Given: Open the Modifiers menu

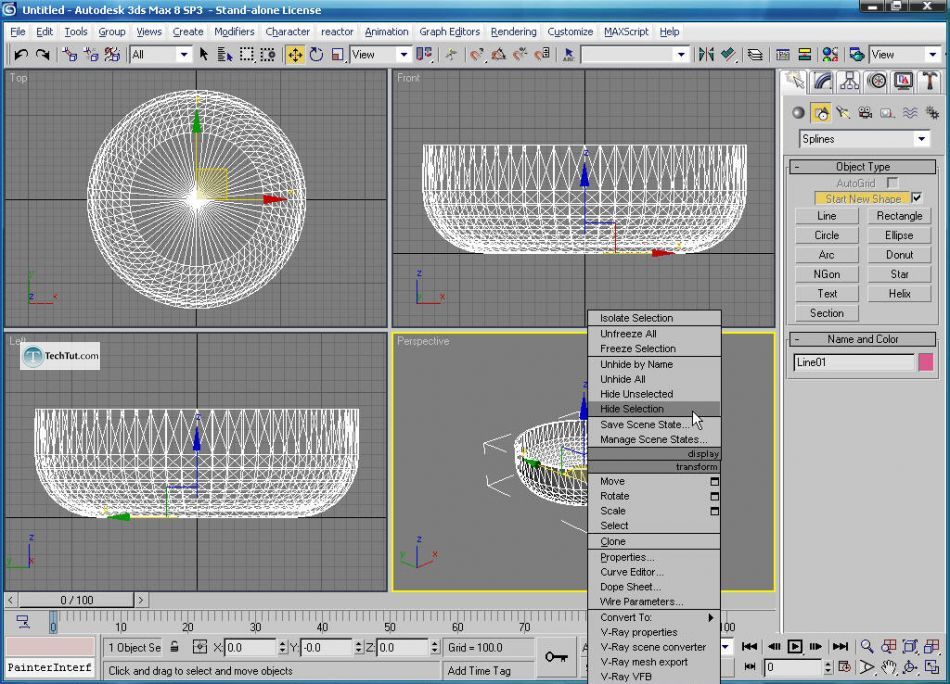Looking at the screenshot, I should point(234,32).
